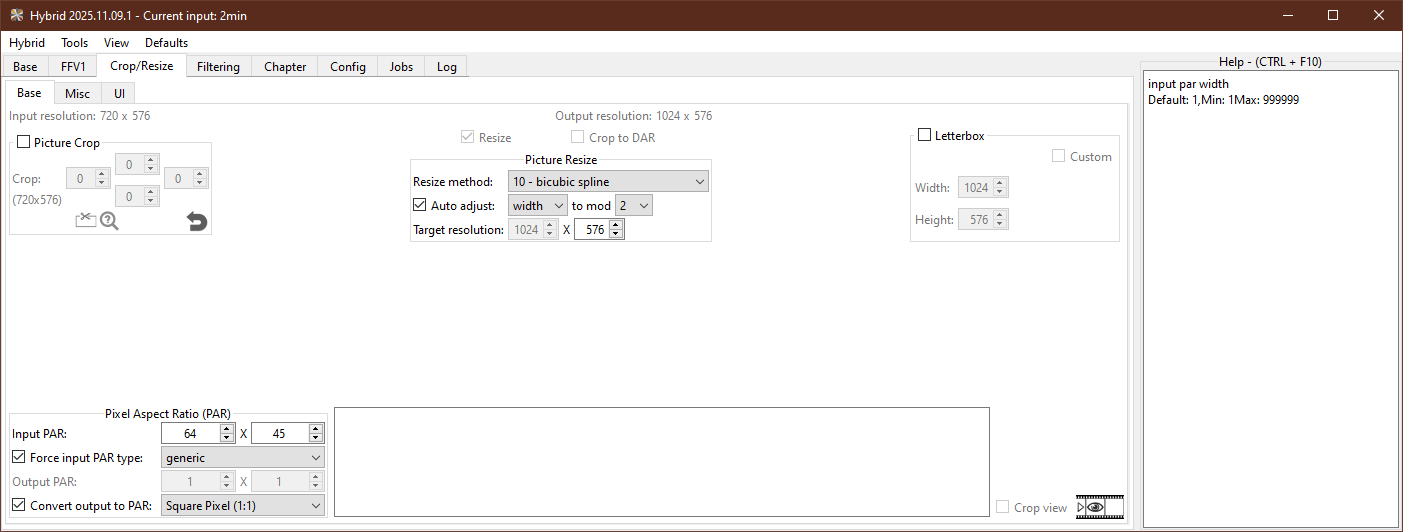Click the reset crop undo arrow
This screenshot has height=532, width=1403.
(x=197, y=221)
